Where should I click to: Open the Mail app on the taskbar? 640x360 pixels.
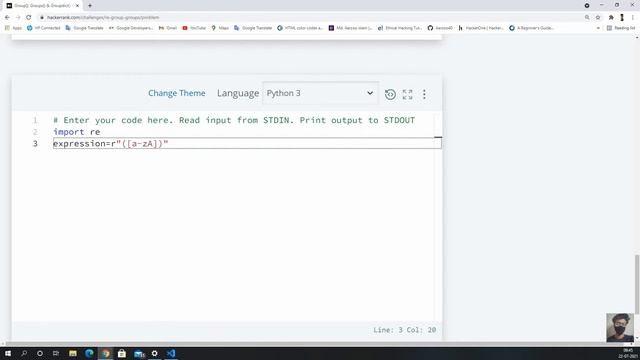click(x=139, y=353)
